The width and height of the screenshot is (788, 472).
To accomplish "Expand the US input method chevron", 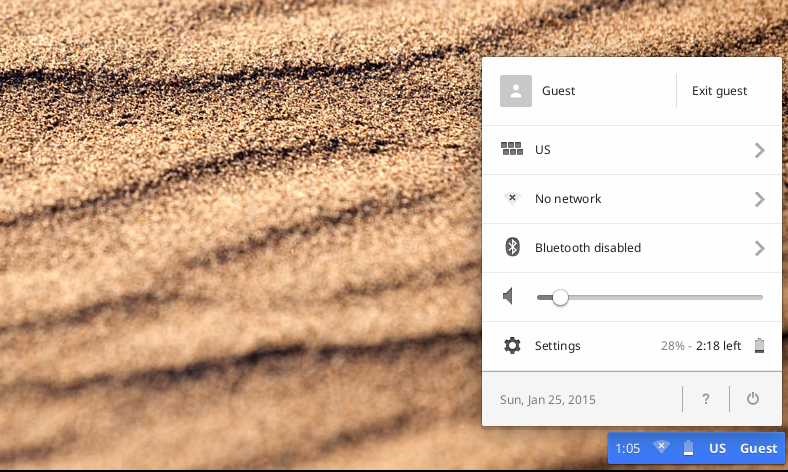I will [759, 150].
